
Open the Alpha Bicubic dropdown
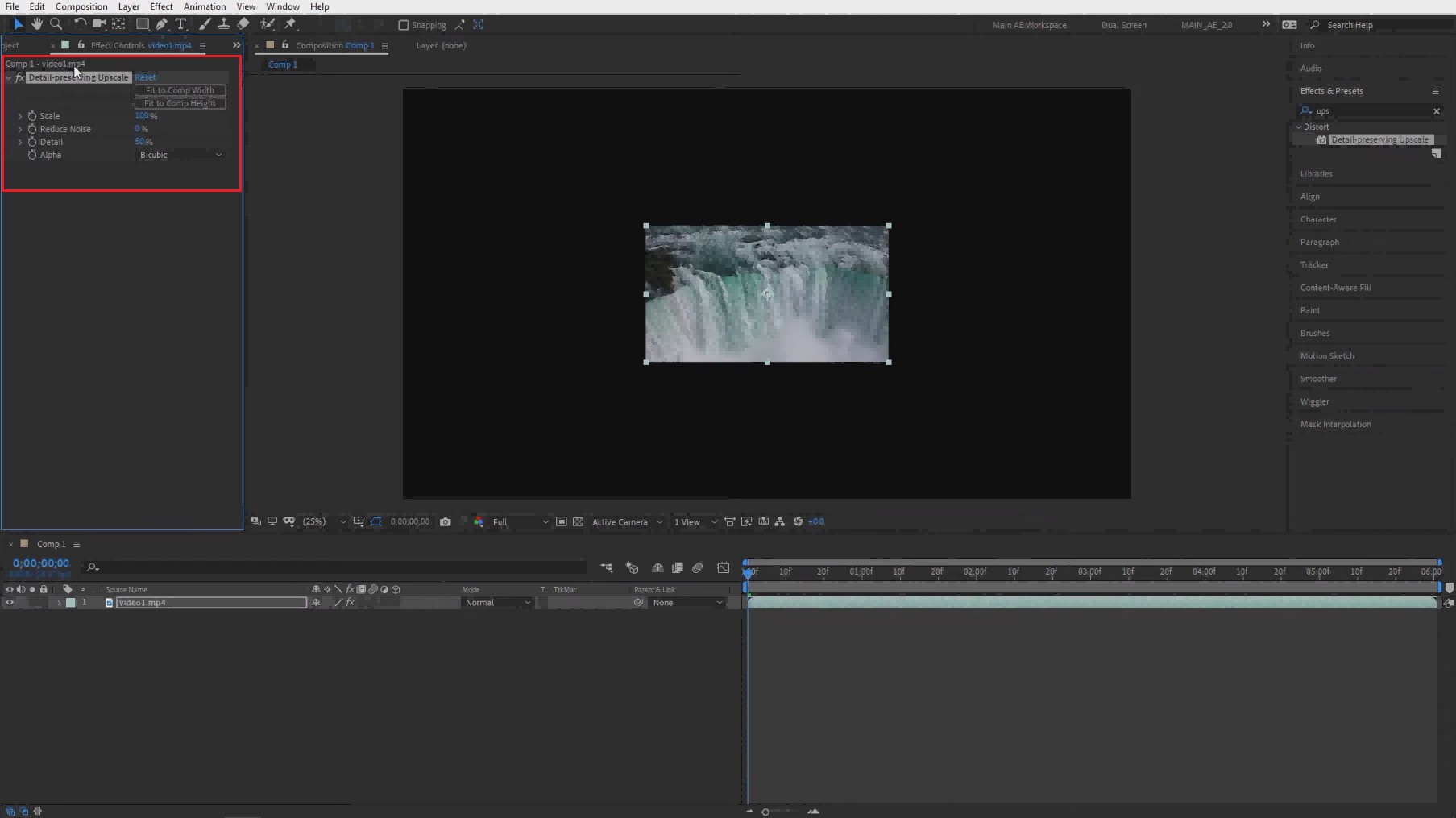[180, 155]
